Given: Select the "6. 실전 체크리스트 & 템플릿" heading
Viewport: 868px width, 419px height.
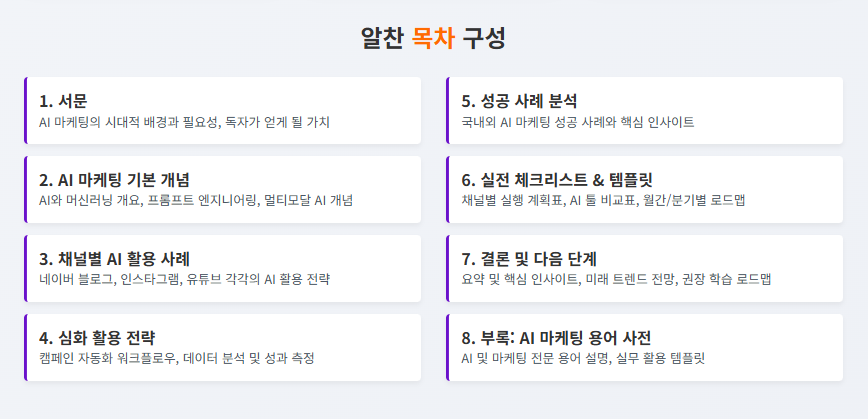Looking at the screenshot, I should point(557,180).
